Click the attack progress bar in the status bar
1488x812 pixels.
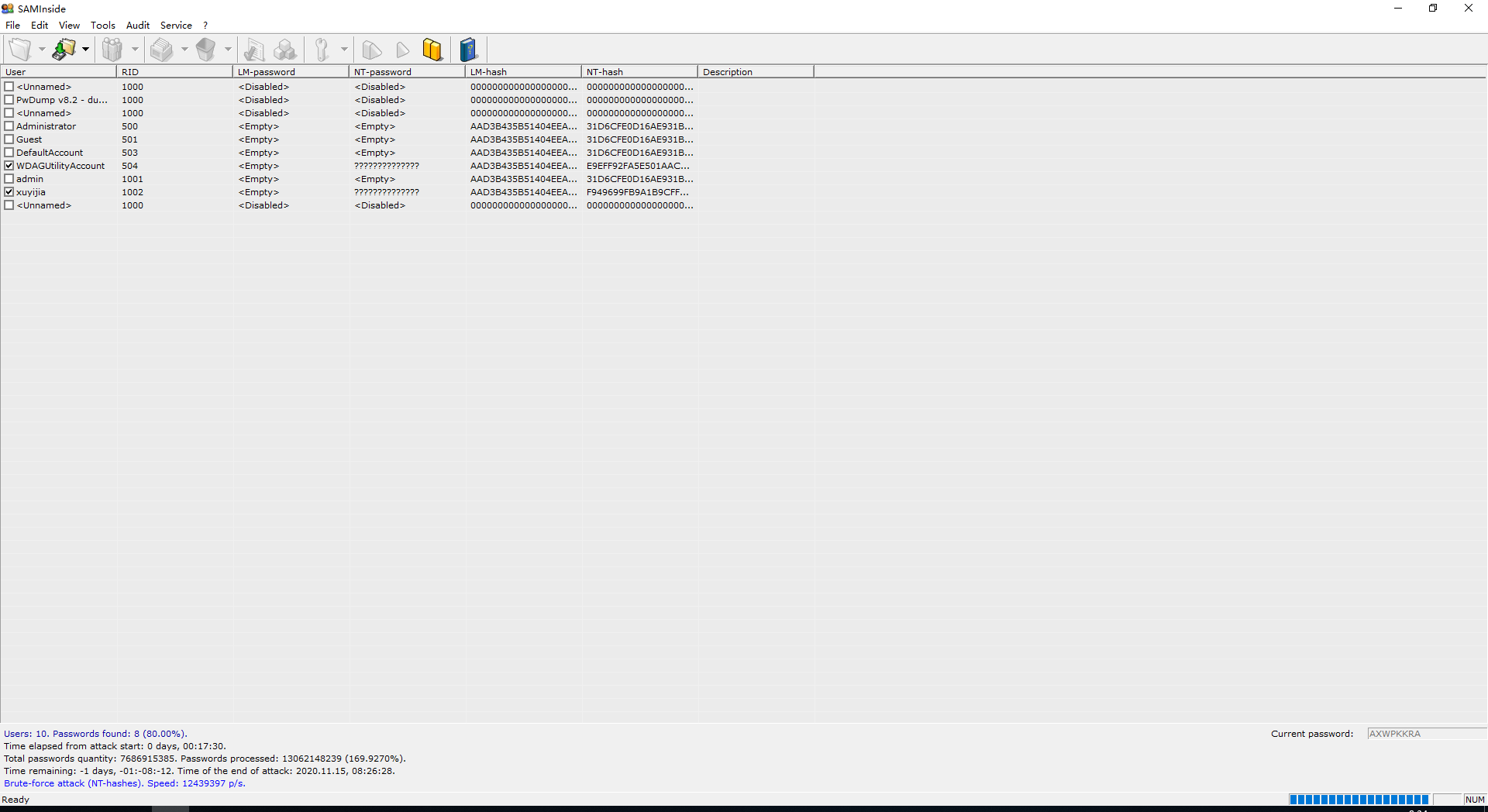(x=1359, y=800)
